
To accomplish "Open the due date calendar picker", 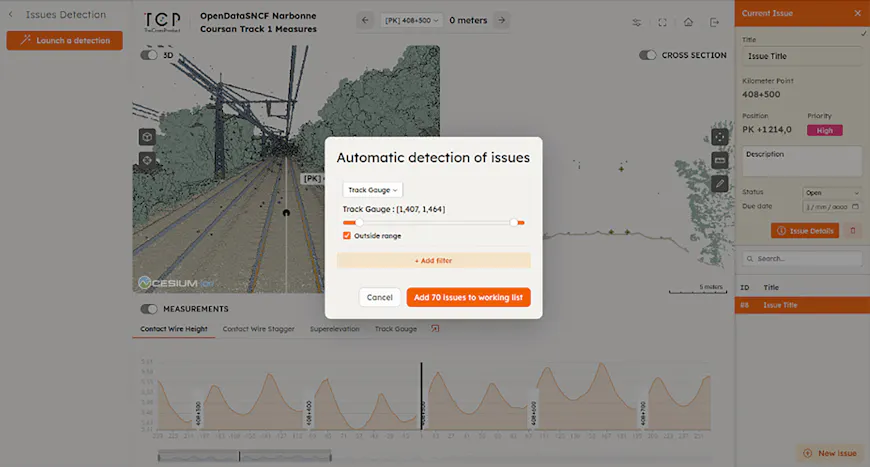I will 855,207.
